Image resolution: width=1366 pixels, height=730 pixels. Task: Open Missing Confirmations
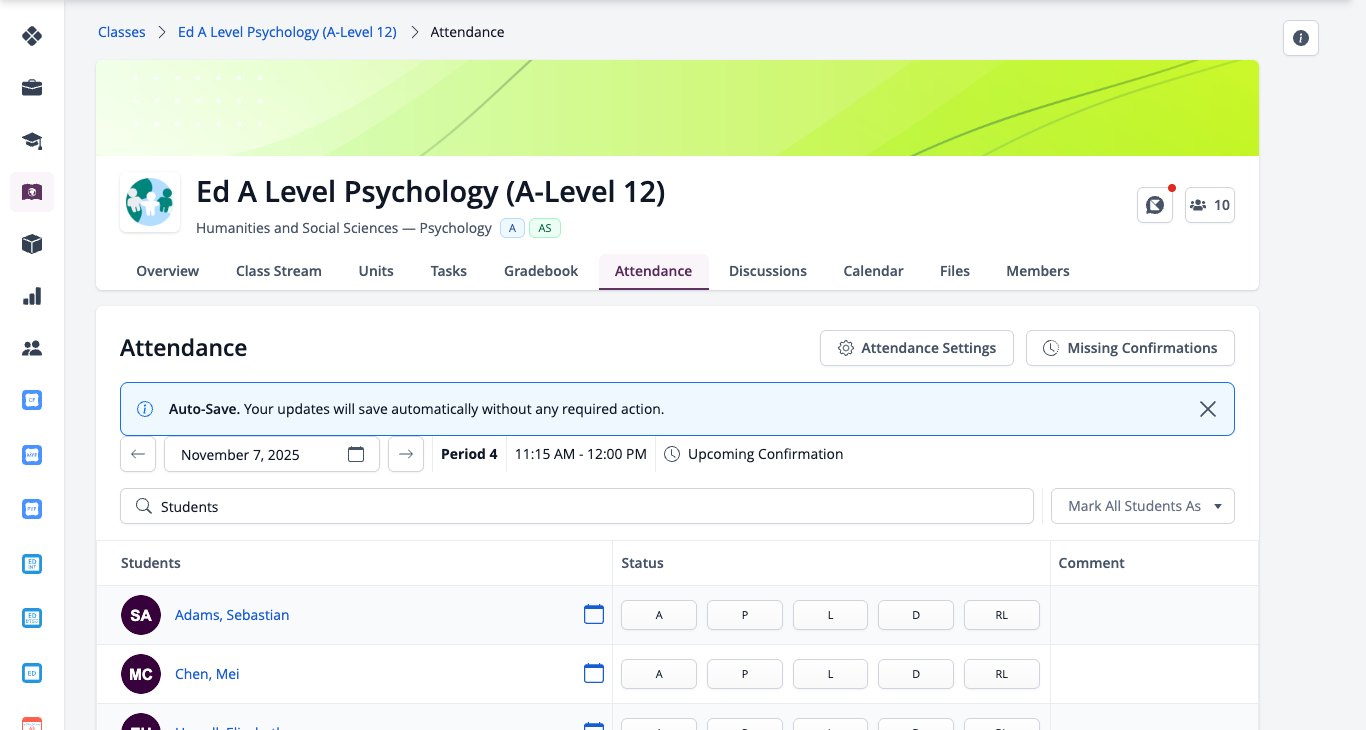coord(1130,348)
